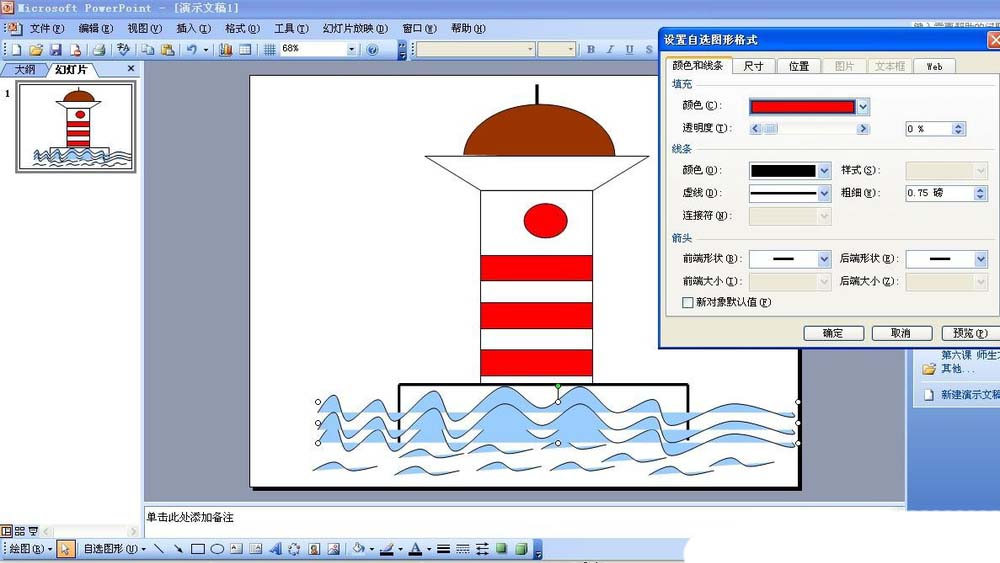Expand the line 虚线 dash style dropdown

824,193
